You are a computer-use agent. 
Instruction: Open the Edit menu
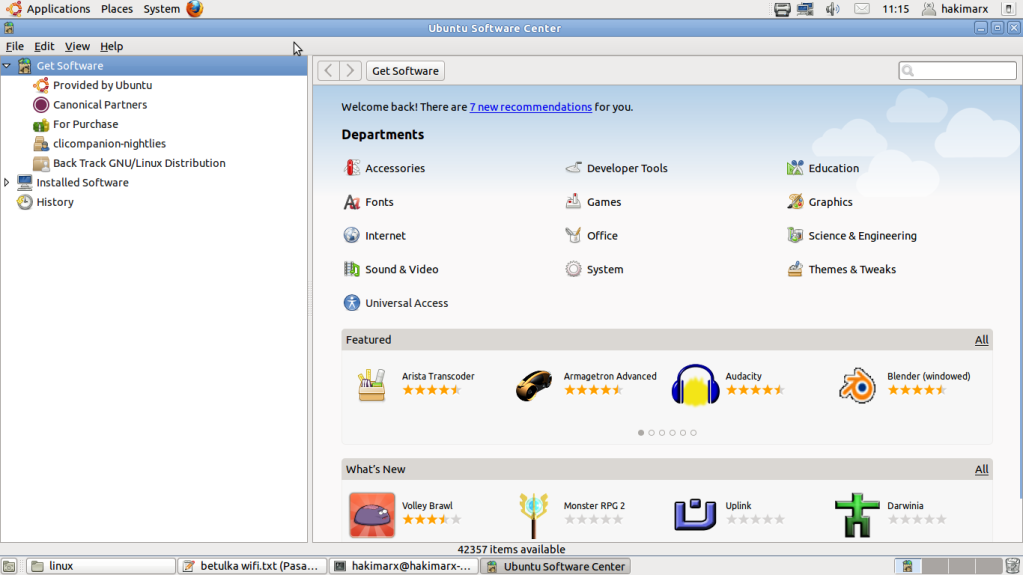pyautogui.click(x=44, y=46)
